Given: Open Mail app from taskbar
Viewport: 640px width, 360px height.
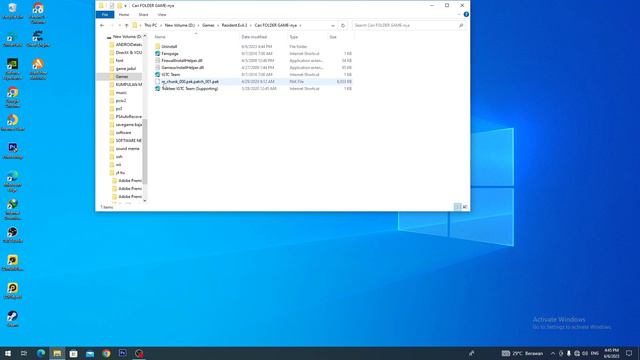Looking at the screenshot, I should pos(90,353).
